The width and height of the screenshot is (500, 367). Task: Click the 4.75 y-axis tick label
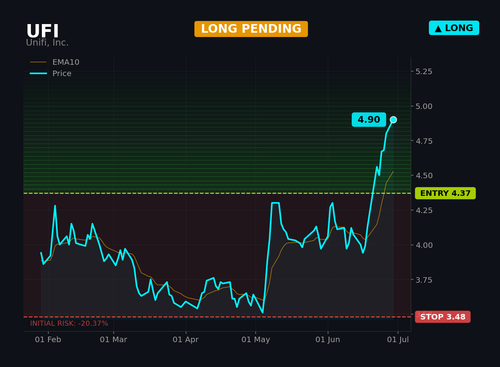(x=424, y=141)
